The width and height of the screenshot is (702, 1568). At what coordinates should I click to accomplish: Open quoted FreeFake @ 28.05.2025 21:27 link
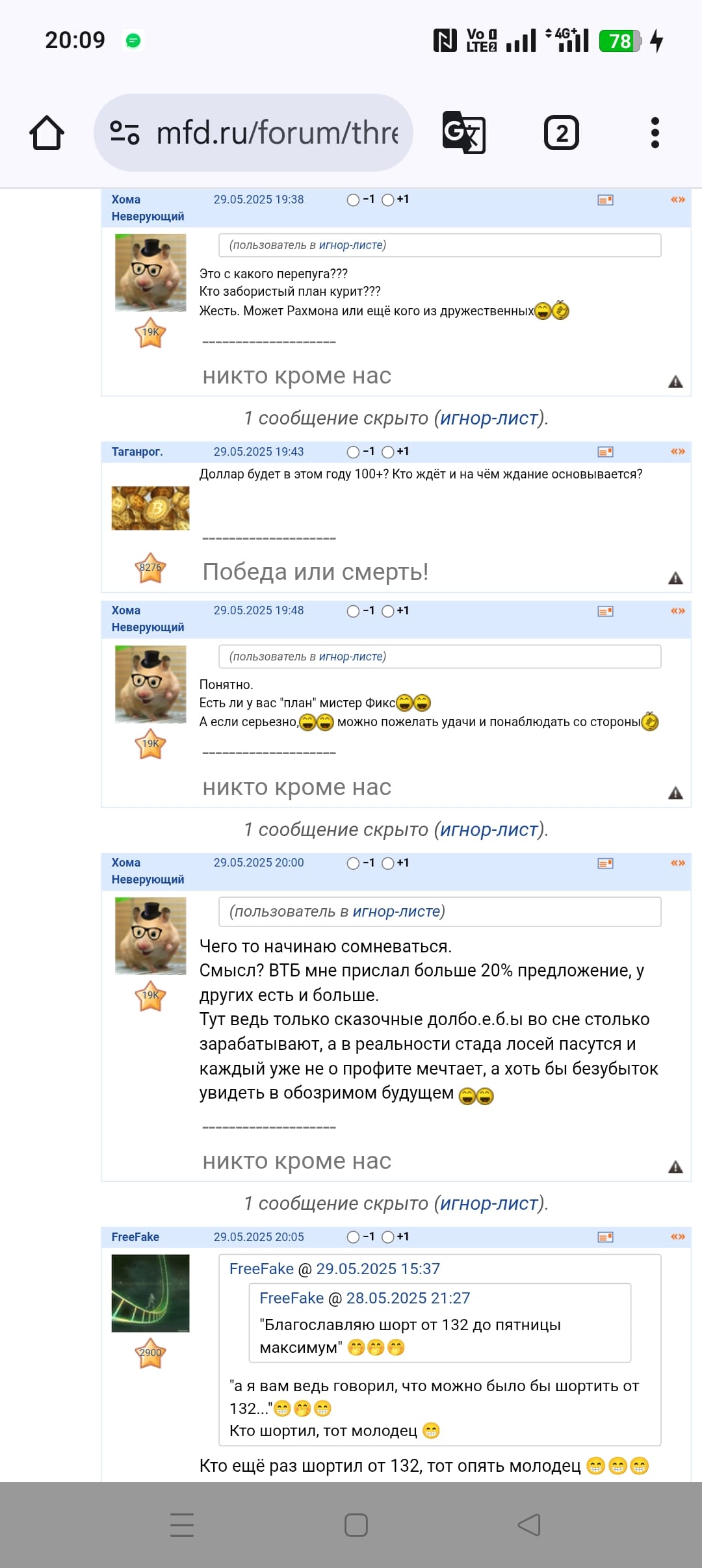tap(365, 1298)
